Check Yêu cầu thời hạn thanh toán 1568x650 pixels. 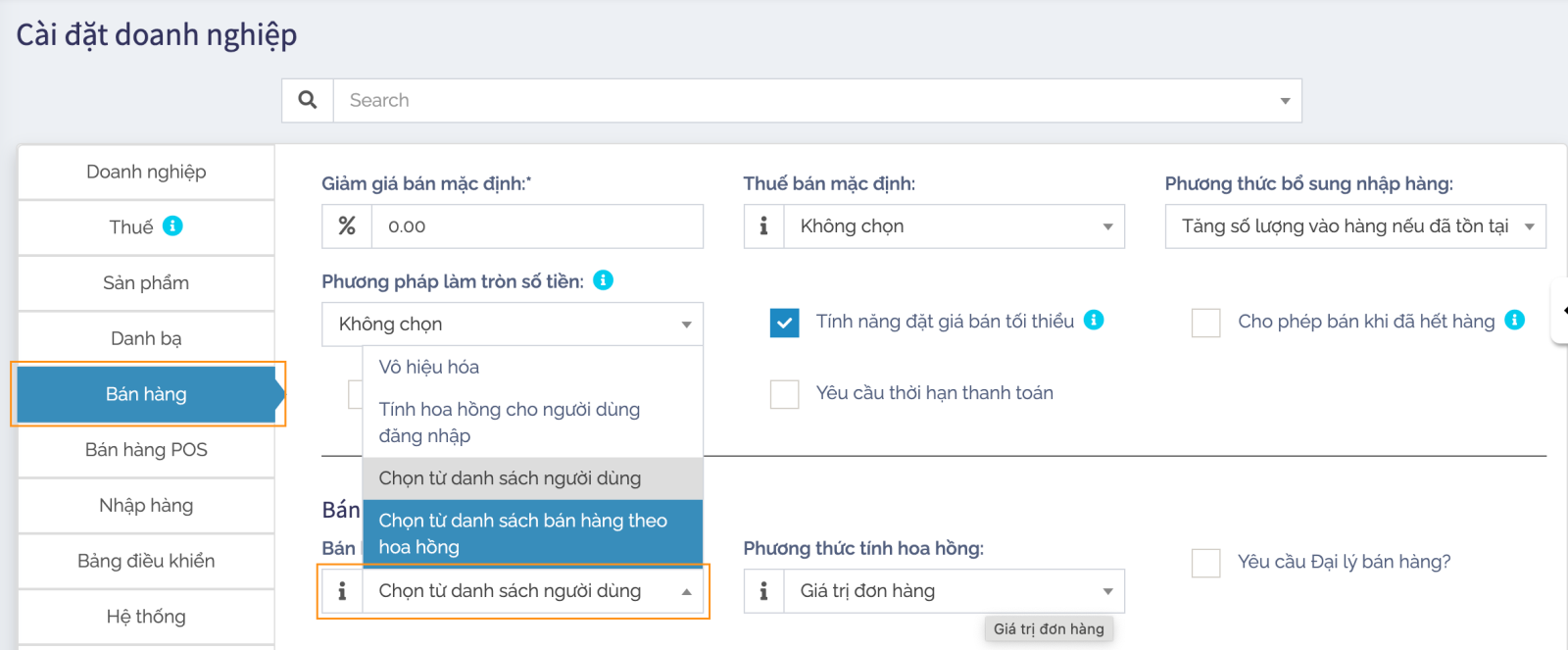tap(784, 394)
